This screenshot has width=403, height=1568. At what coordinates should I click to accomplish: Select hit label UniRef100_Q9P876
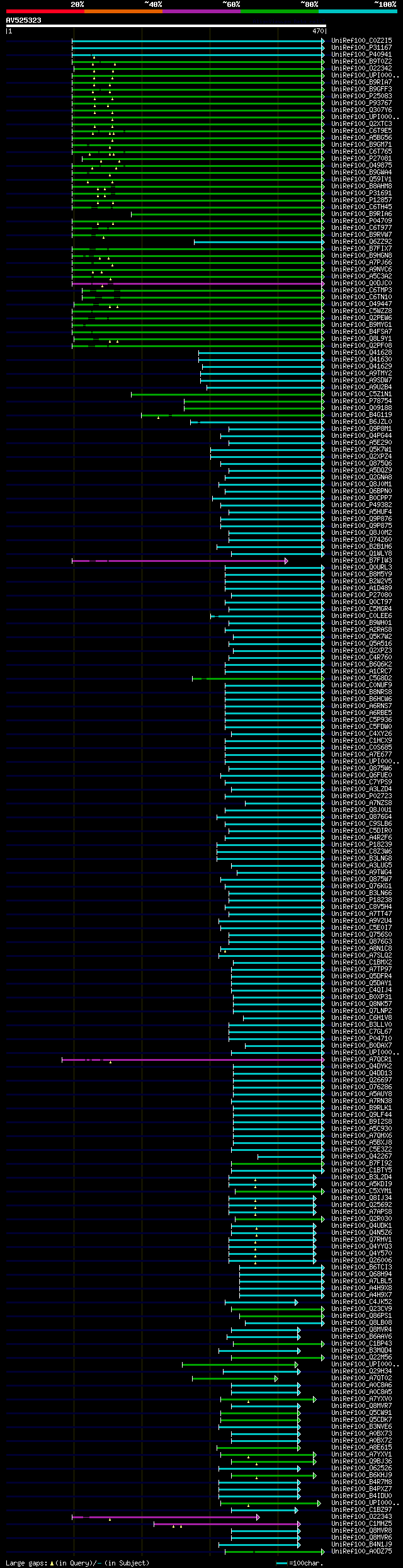[361, 519]
